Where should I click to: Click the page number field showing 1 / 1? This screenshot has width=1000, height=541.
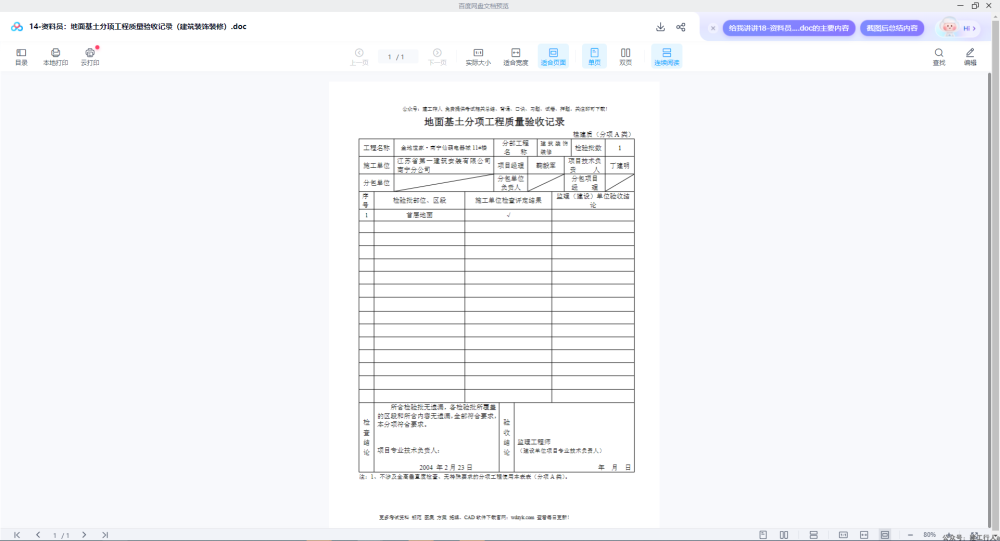pos(396,57)
